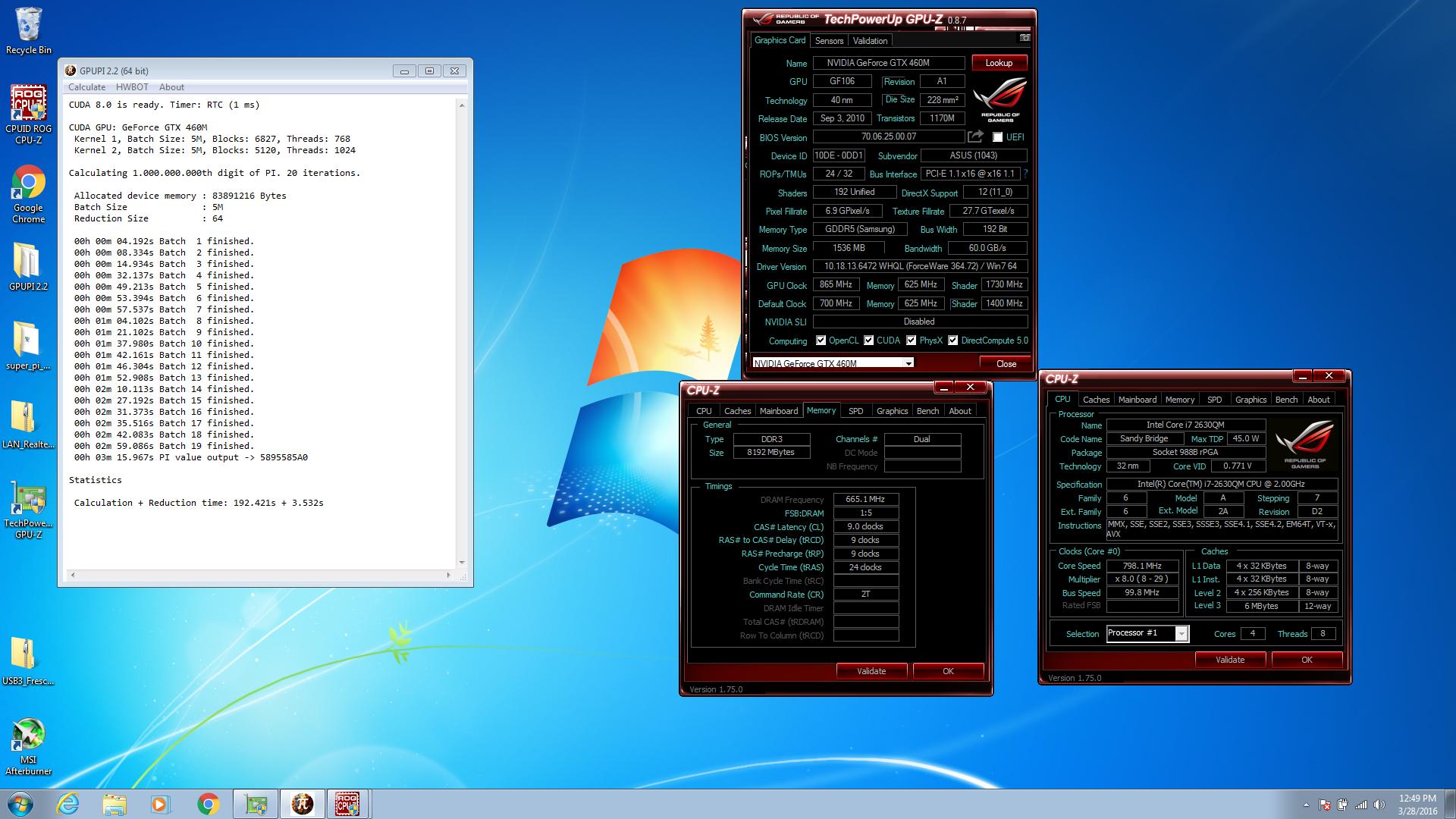Open the Caches tab in the processor CPU-Z window

[x=1096, y=400]
